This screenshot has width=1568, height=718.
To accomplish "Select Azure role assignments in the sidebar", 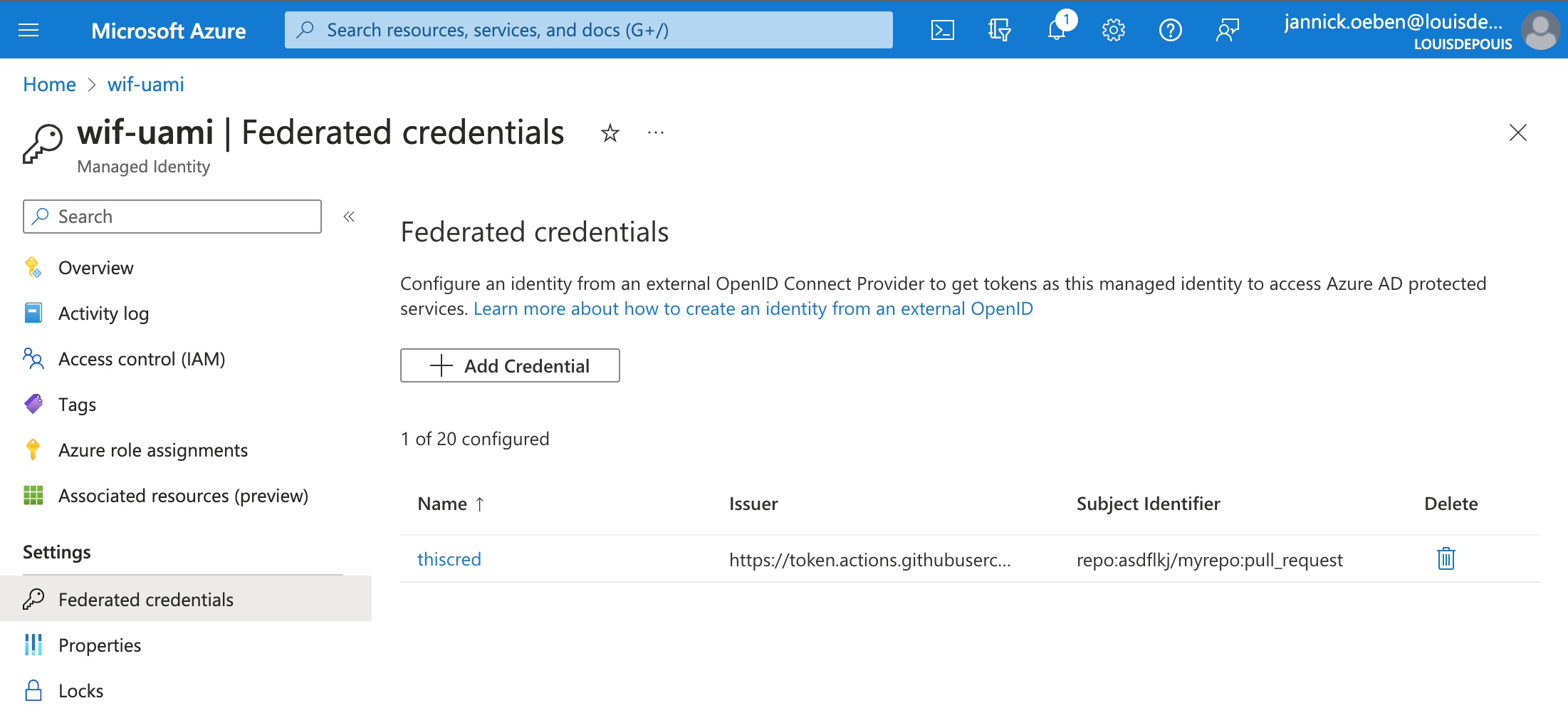I will tap(153, 449).
